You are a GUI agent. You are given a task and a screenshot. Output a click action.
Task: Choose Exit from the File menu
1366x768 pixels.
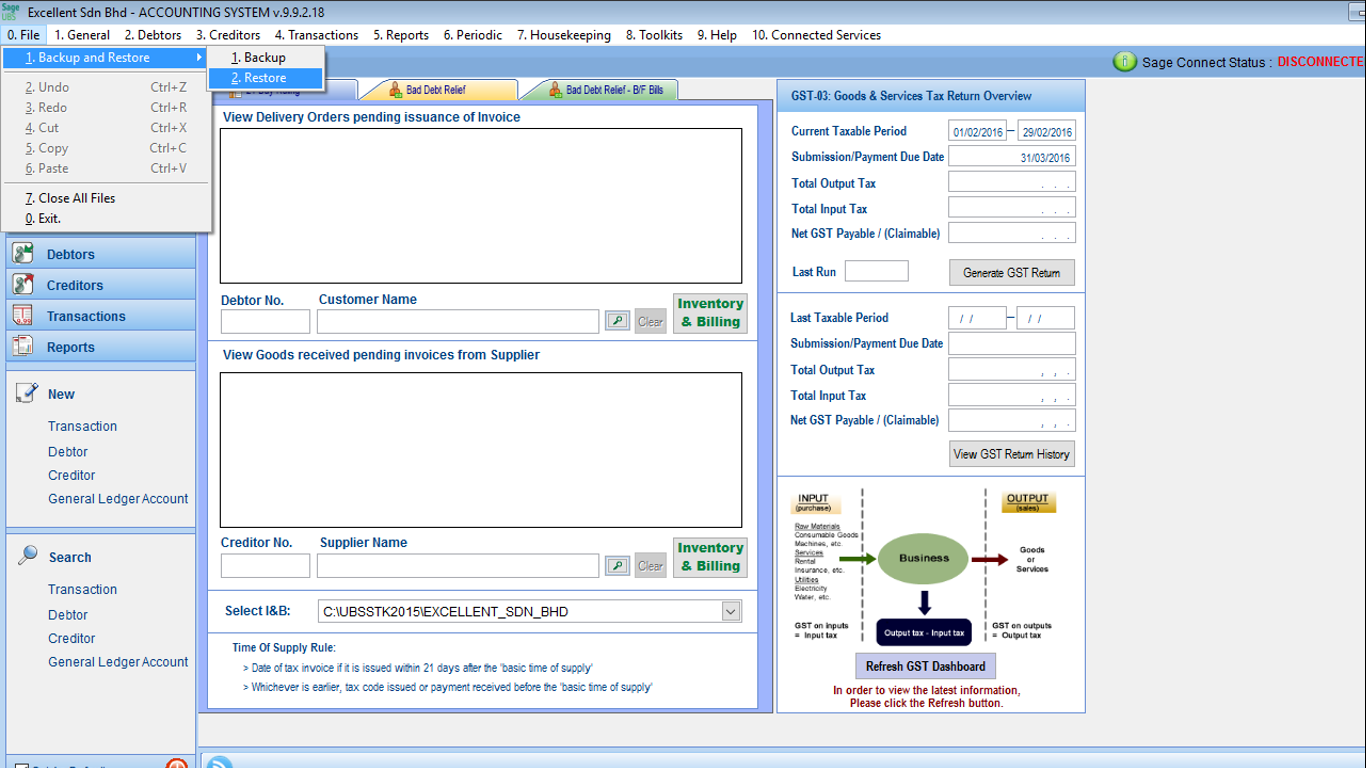click(x=108, y=218)
